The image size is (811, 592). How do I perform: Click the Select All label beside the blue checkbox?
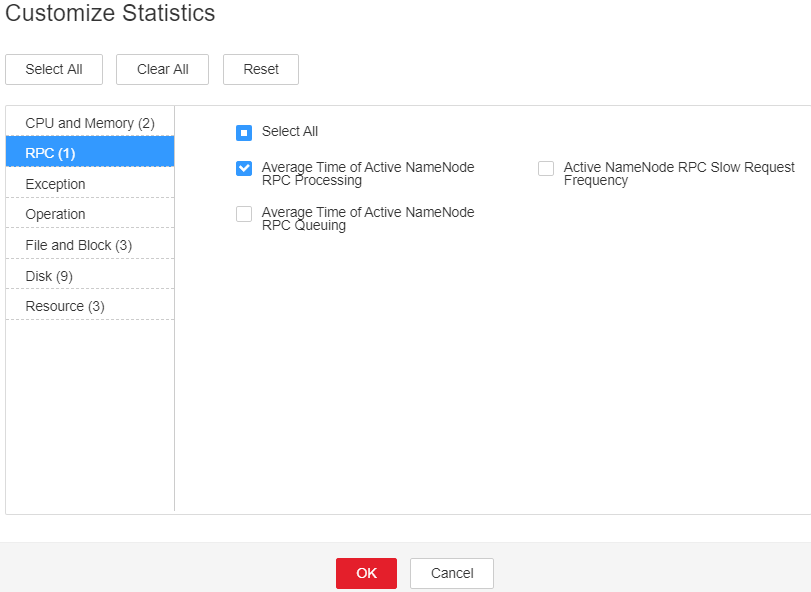290,131
